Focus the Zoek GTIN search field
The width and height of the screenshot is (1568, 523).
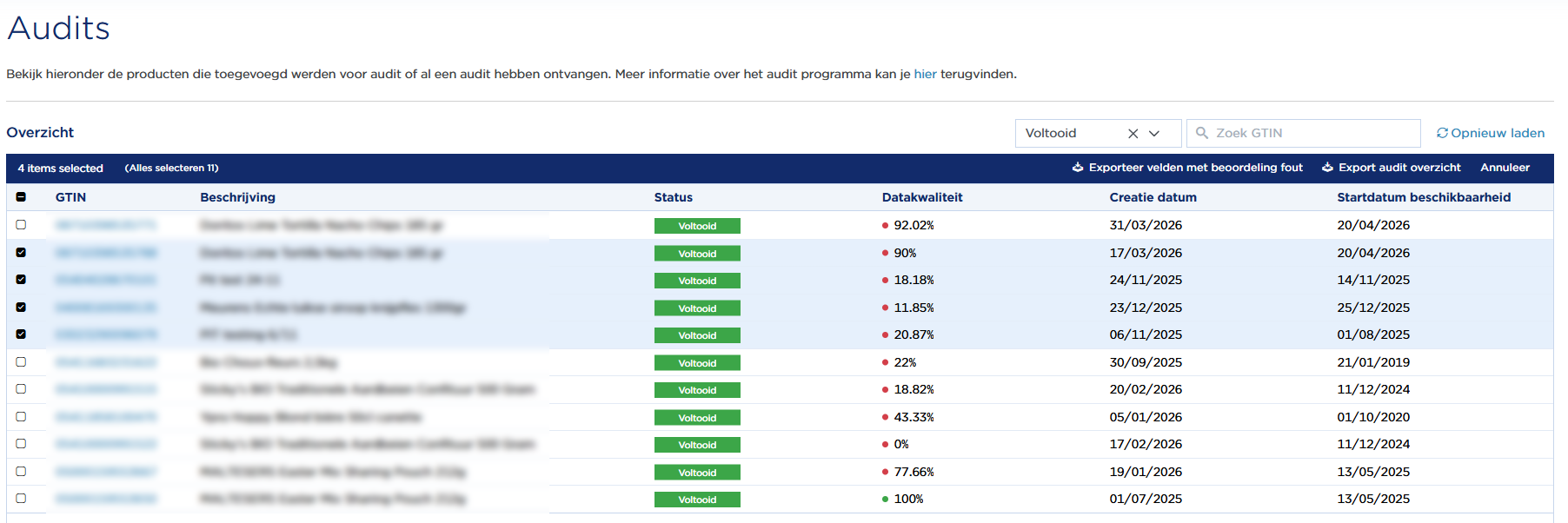1304,133
